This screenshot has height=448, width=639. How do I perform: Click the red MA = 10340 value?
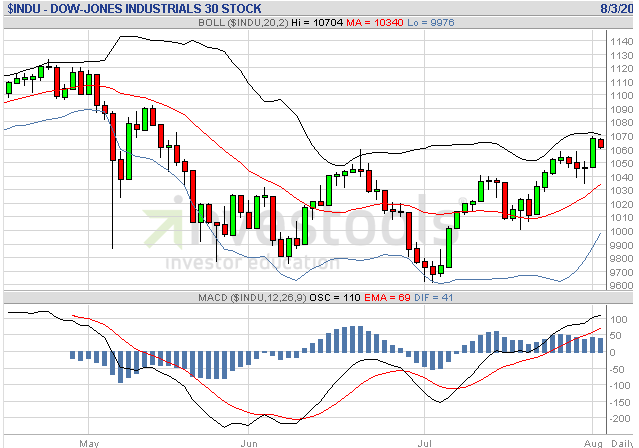[375, 22]
